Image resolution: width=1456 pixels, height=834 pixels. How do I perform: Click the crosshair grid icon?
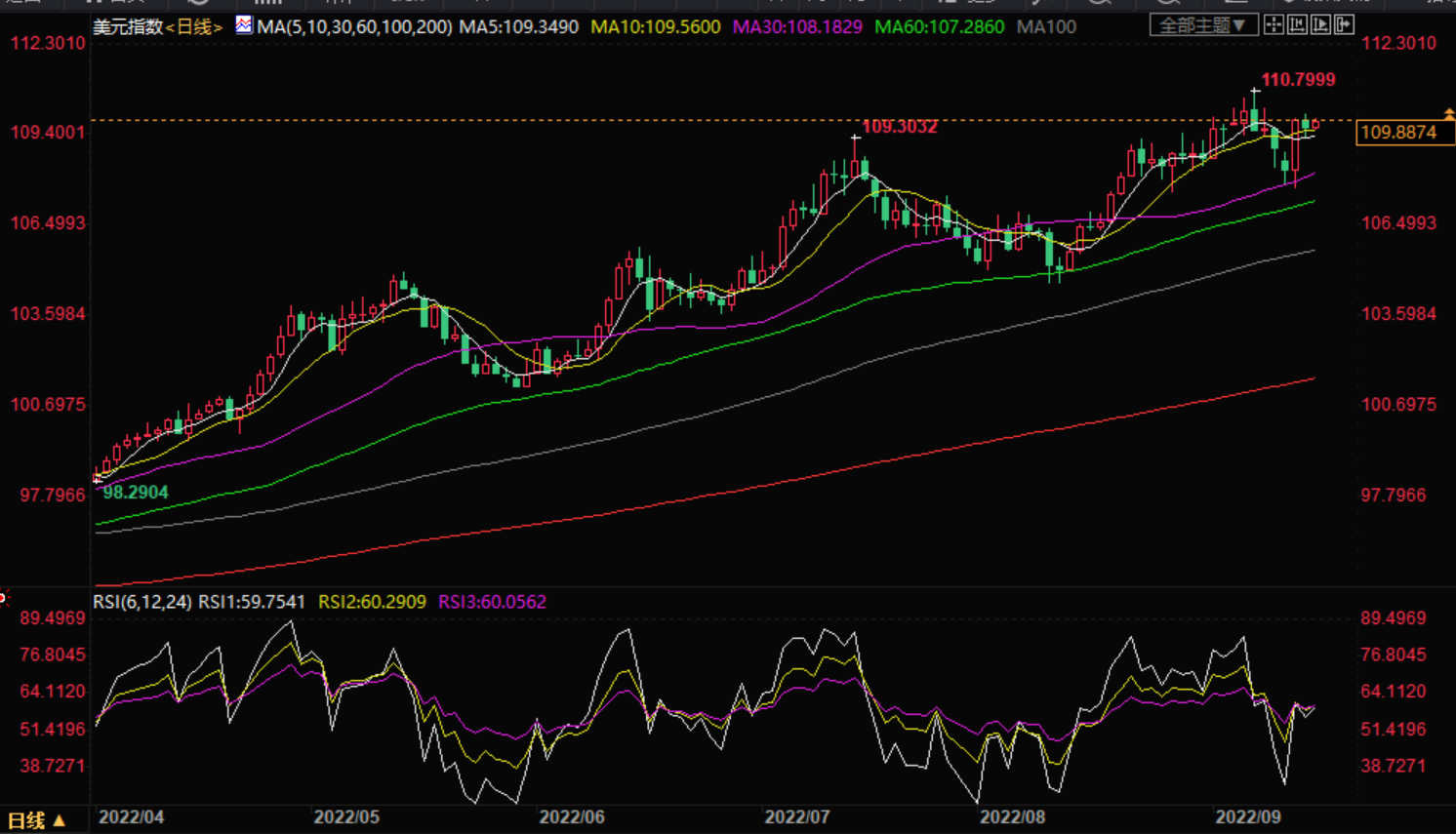(x=1274, y=25)
